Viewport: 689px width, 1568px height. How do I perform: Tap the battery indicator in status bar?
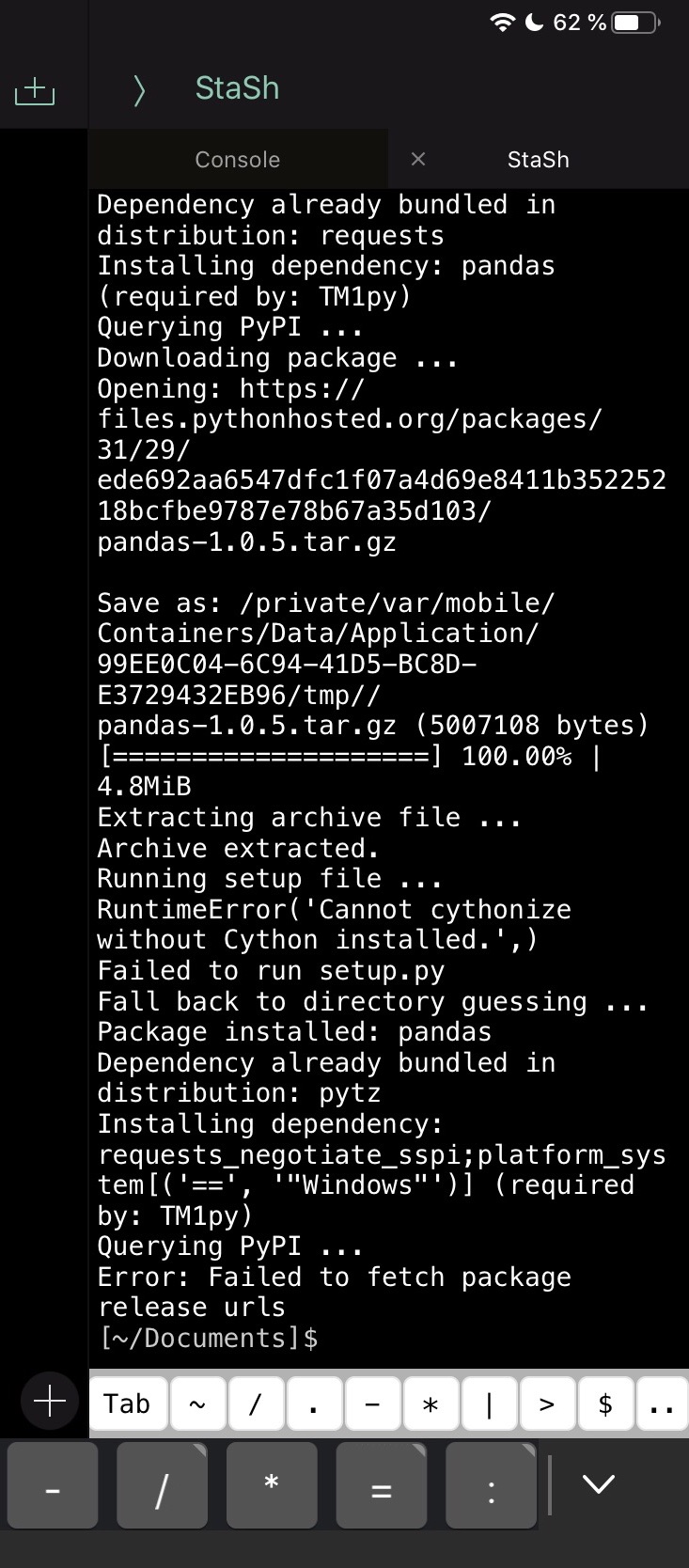click(636, 23)
